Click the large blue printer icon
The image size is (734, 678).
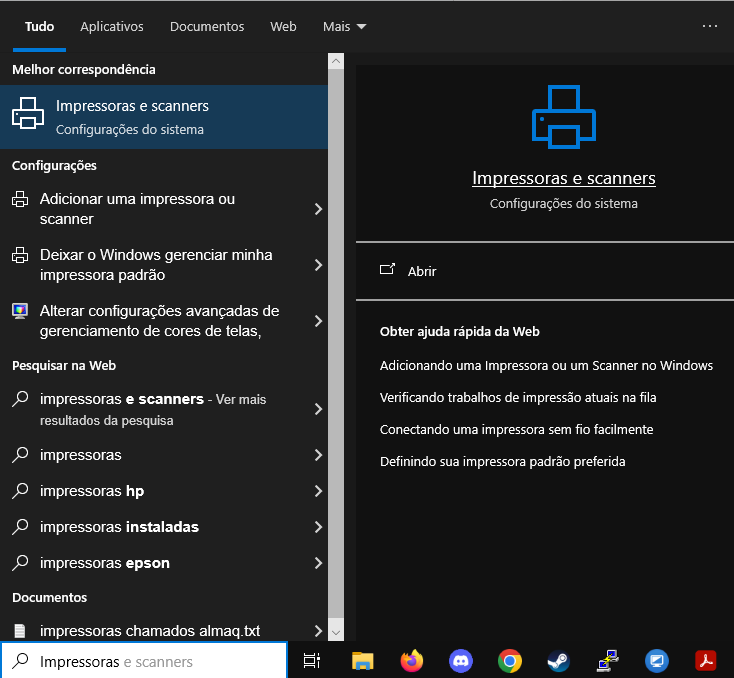[563, 117]
